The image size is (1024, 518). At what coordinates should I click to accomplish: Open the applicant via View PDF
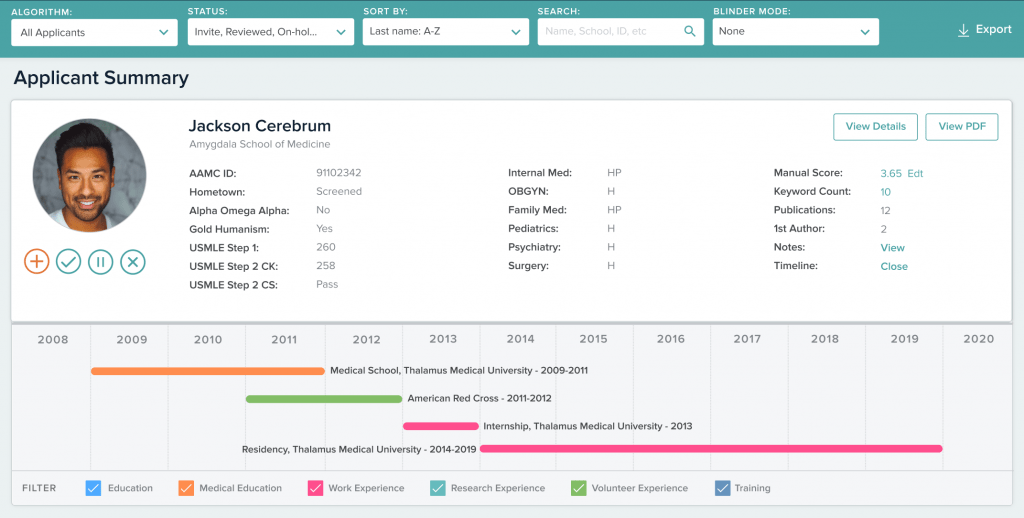pos(961,127)
